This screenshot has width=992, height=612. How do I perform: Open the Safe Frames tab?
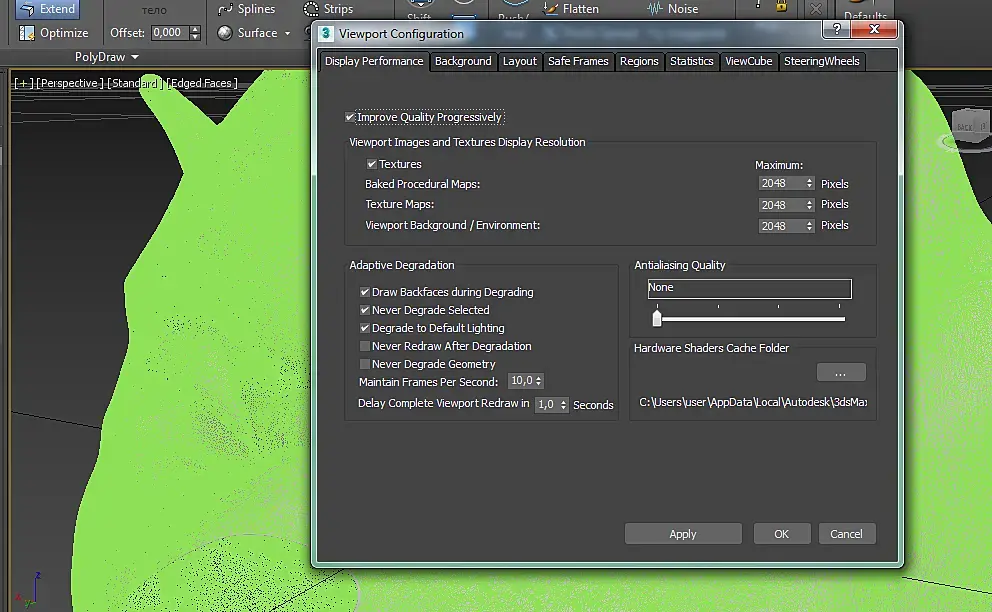(578, 61)
